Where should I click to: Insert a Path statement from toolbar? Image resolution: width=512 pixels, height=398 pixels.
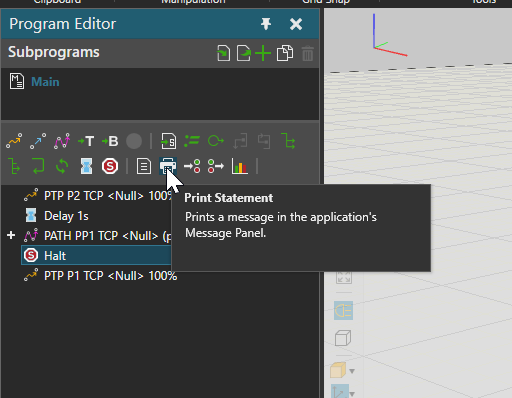point(62,141)
